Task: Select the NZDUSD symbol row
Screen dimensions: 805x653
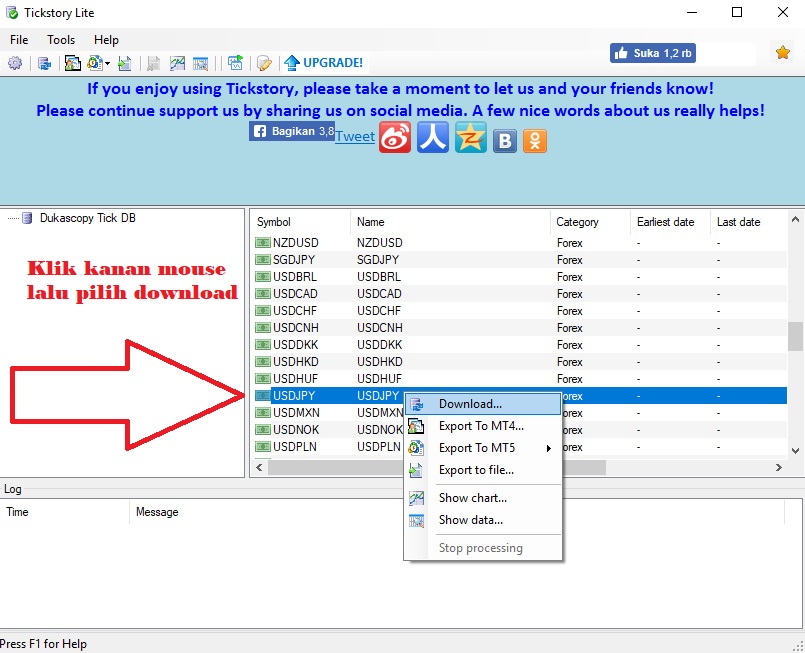Action: coord(520,243)
